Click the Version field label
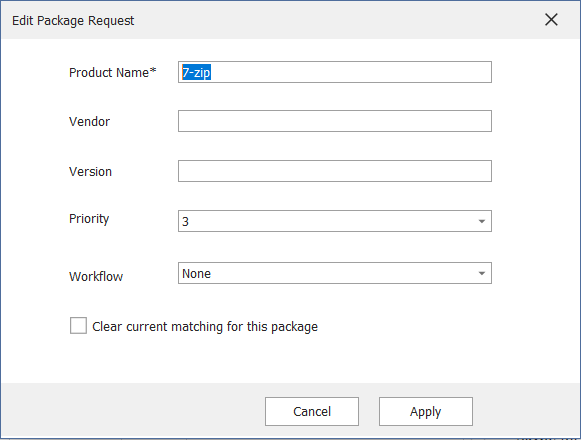This screenshot has height=440, width=581. (90, 172)
